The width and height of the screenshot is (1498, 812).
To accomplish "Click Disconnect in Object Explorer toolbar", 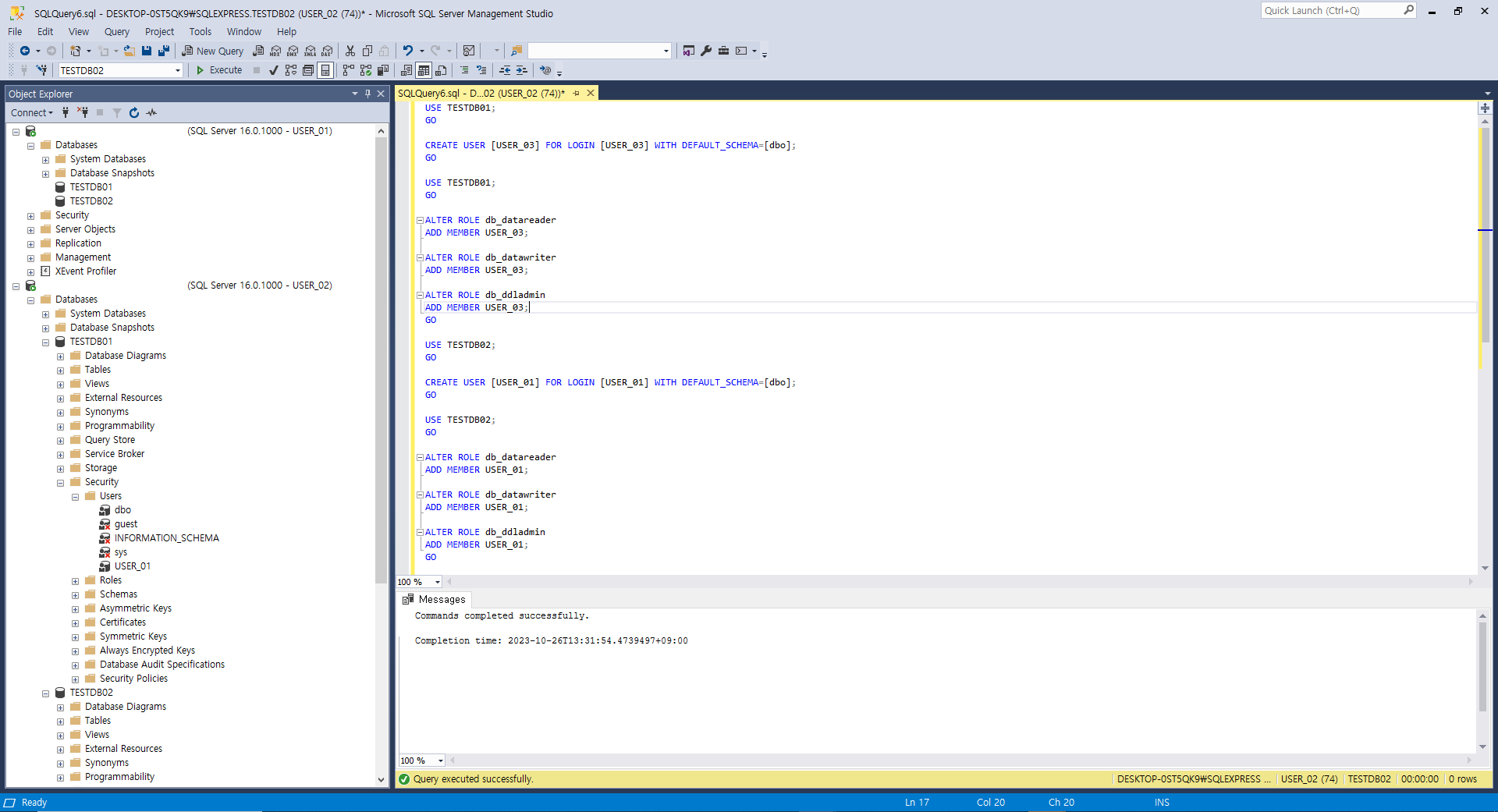I will pos(83,113).
